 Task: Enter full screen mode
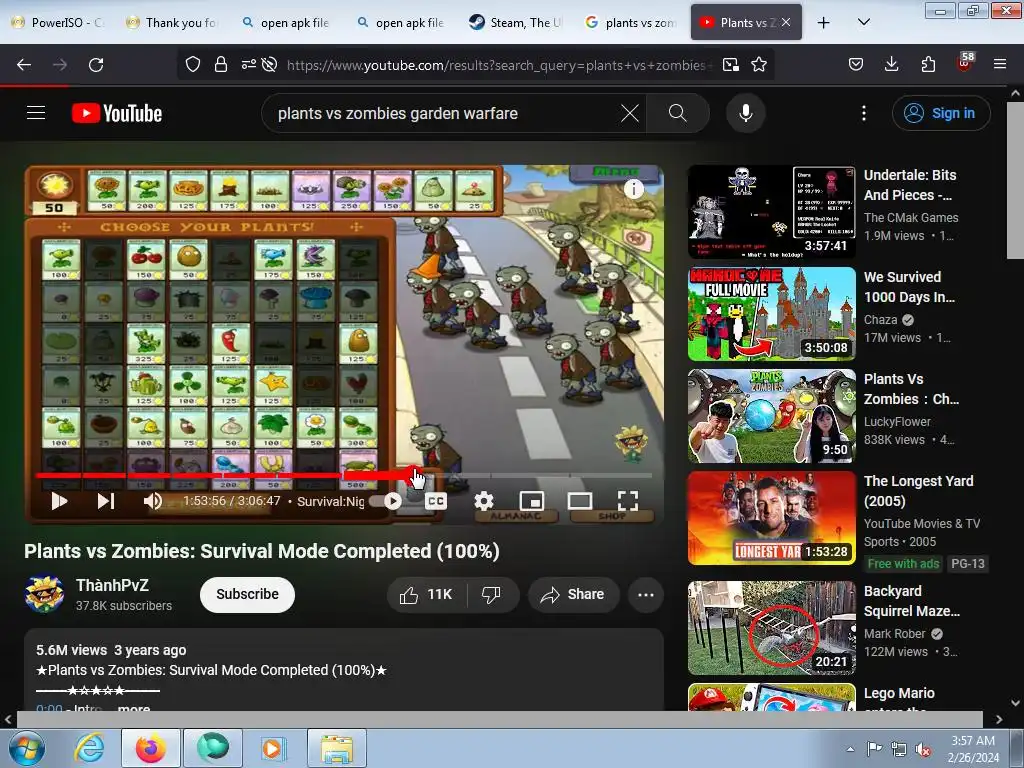[628, 501]
